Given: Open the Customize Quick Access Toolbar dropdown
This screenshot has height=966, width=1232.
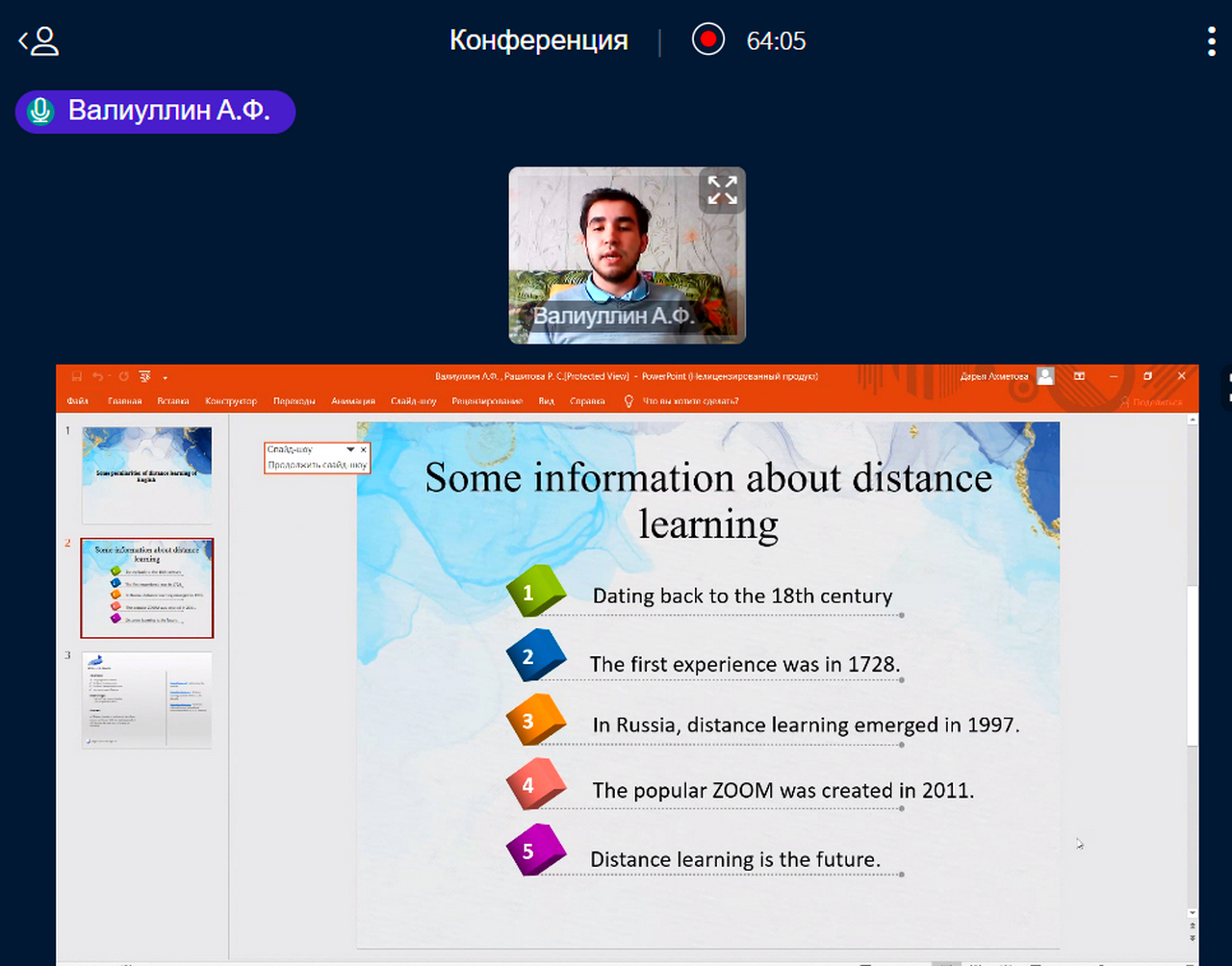Looking at the screenshot, I should coord(165,377).
